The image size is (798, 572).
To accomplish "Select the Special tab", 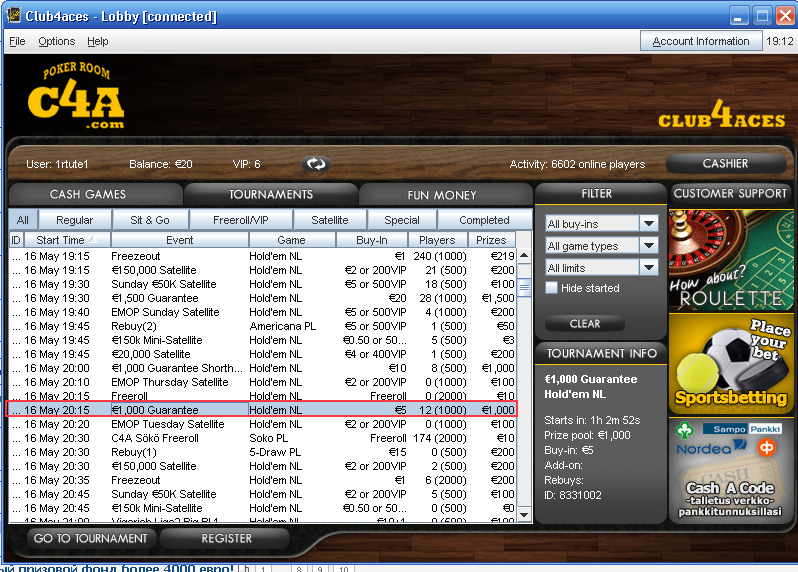I will coord(402,220).
